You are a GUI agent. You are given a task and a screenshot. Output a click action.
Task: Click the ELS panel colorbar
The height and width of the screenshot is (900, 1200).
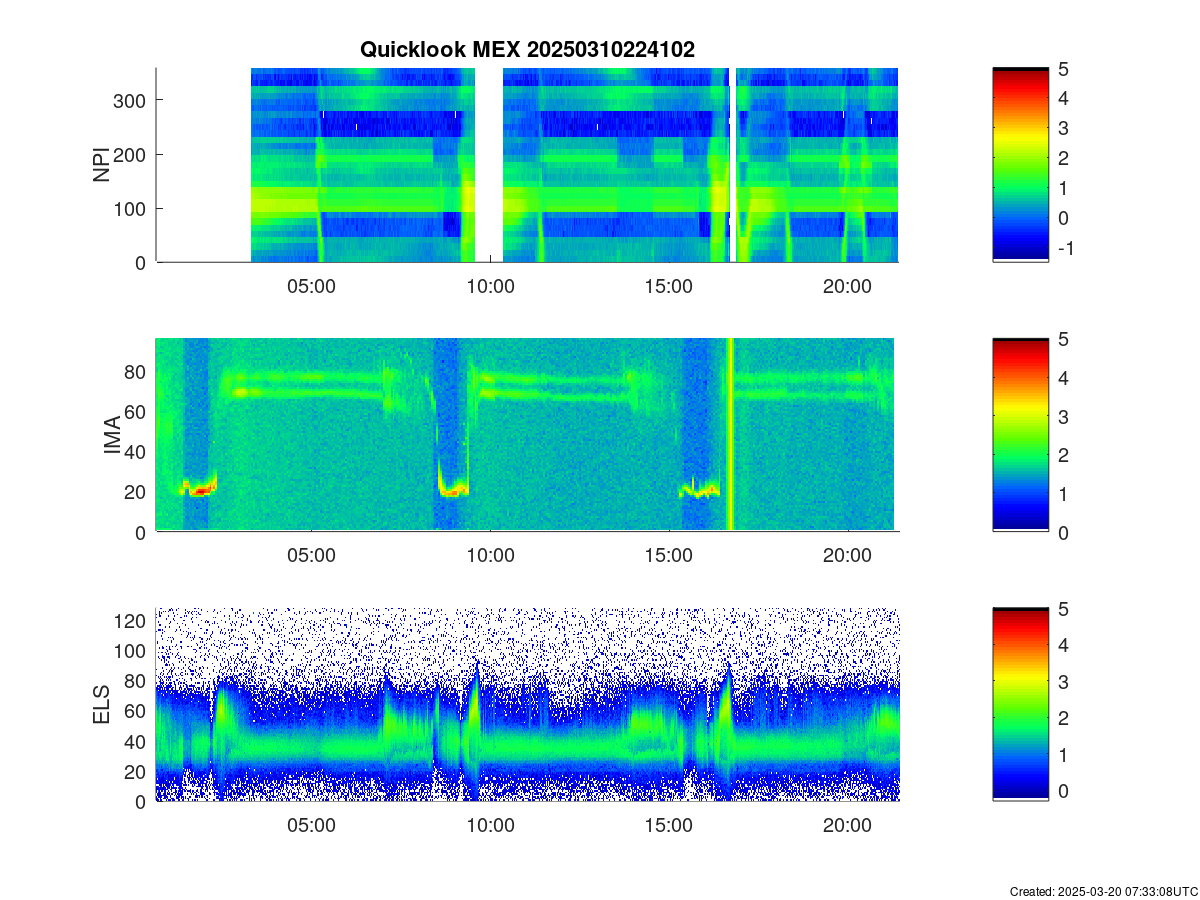1020,704
